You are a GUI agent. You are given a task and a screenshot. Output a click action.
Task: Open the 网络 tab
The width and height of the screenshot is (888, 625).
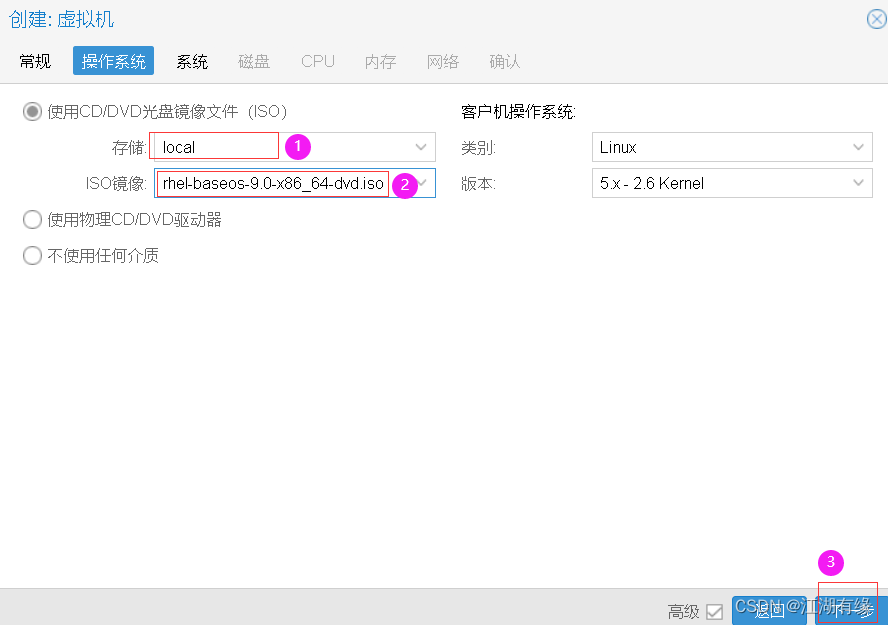pos(443,61)
